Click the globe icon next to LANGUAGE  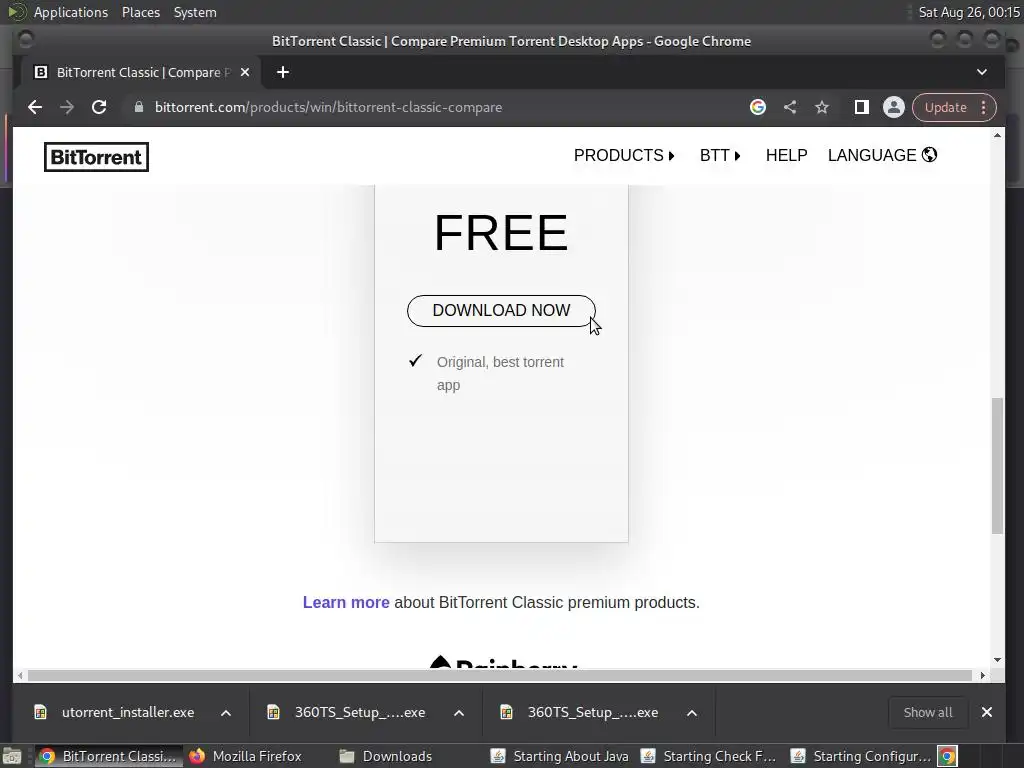pyautogui.click(x=929, y=155)
